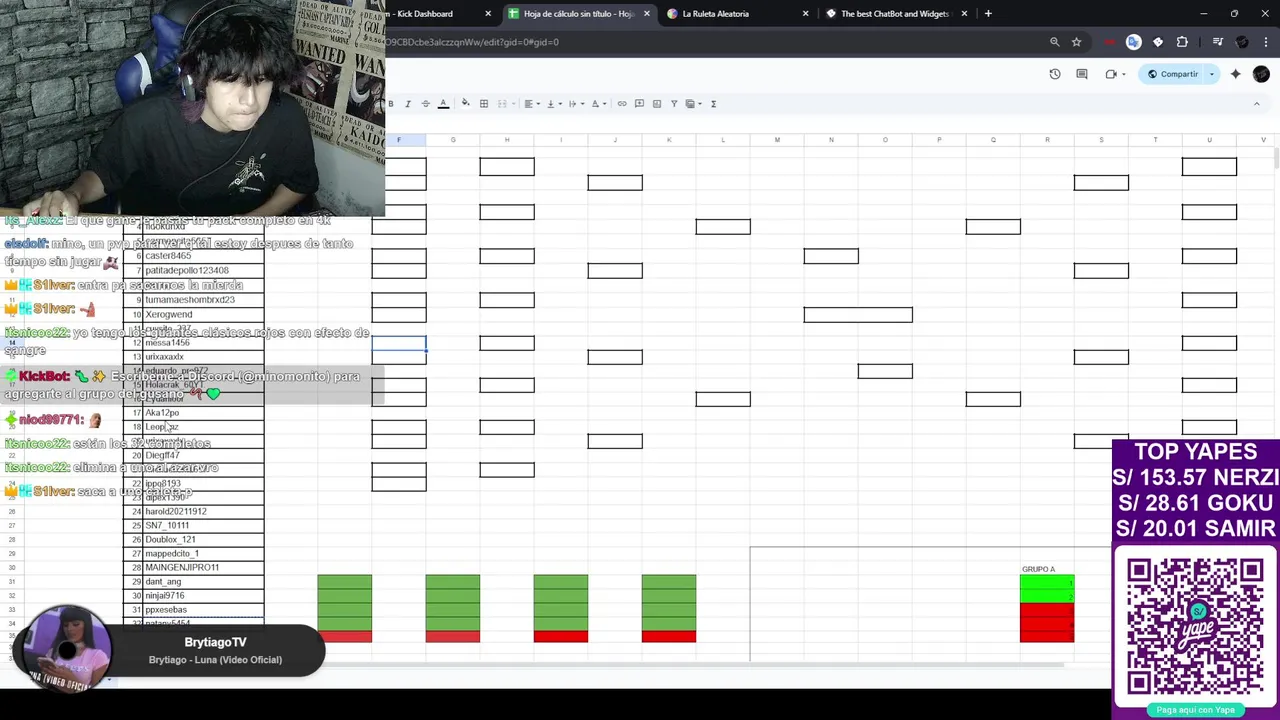Toggle italic formatting in Sheets toolbar

(408, 104)
